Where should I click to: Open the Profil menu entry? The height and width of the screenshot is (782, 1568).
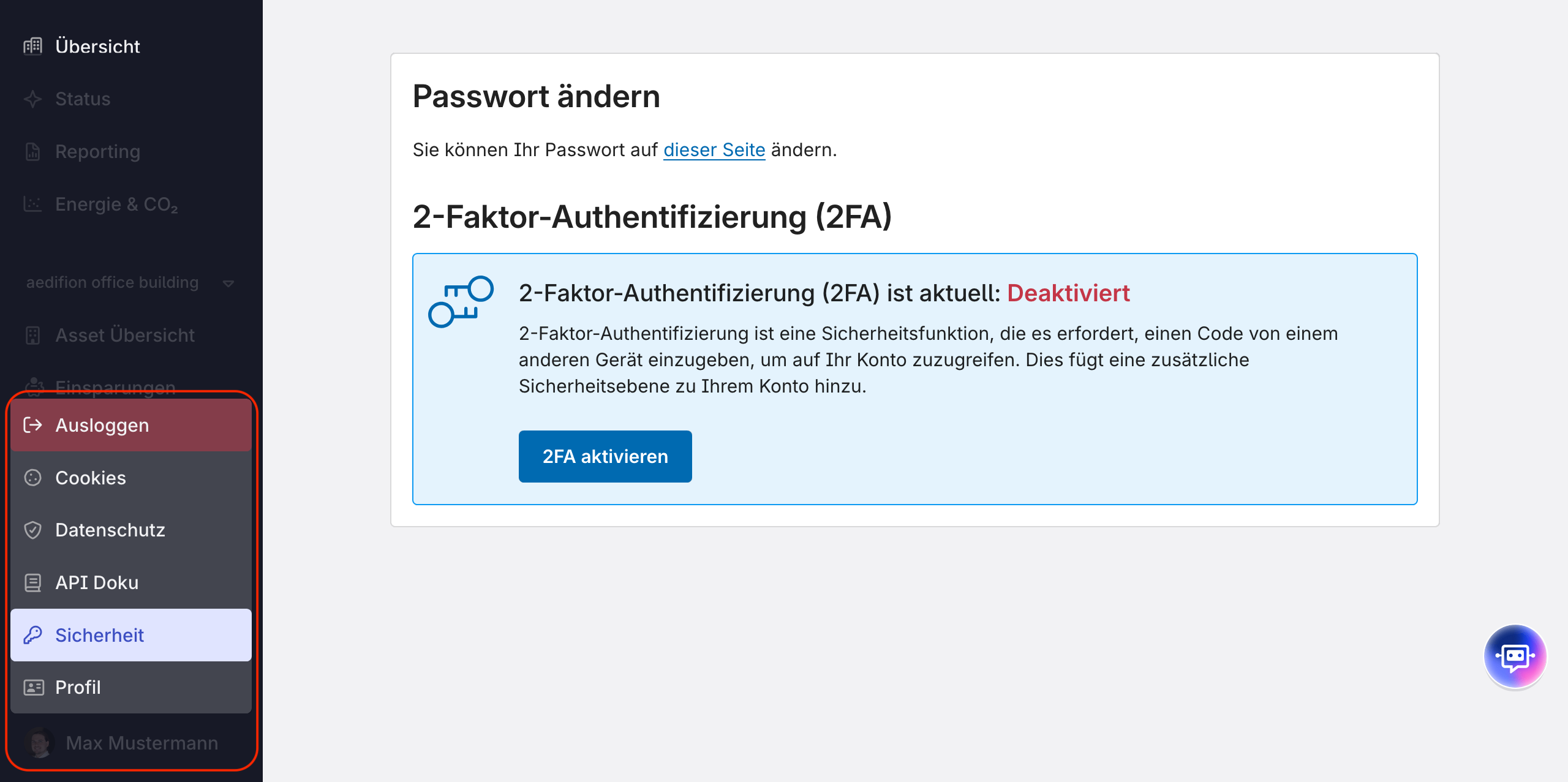pyautogui.click(x=131, y=687)
